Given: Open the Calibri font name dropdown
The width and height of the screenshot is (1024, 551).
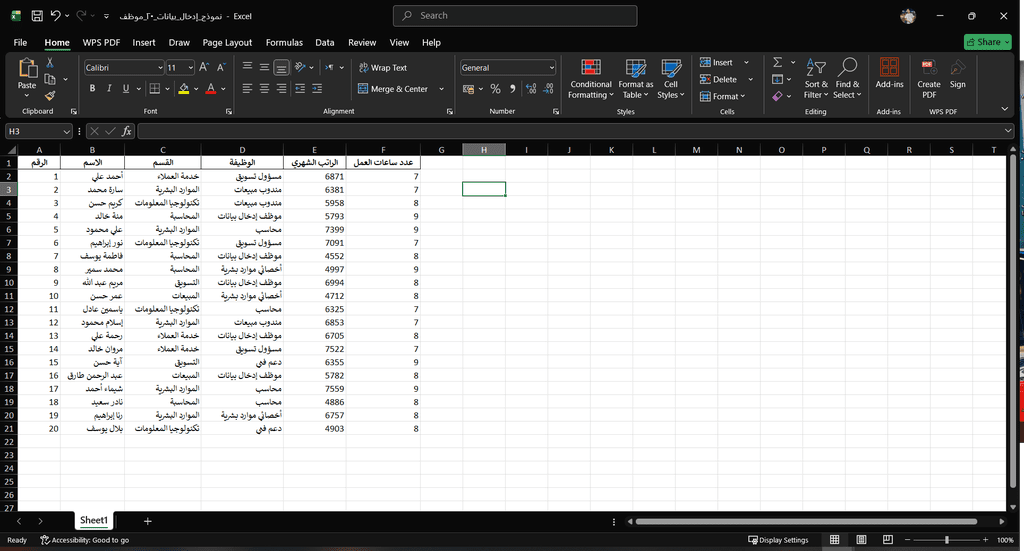Looking at the screenshot, I should coord(159,68).
